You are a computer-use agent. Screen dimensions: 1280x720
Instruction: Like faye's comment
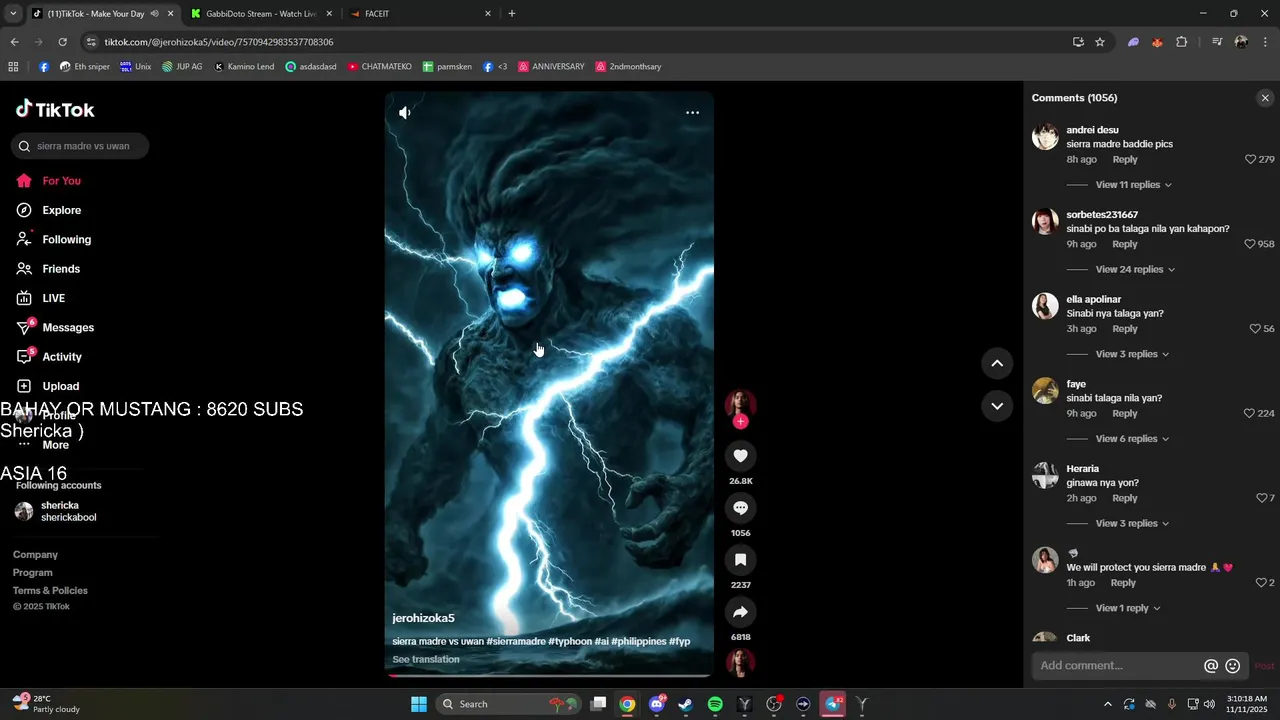(1250, 414)
